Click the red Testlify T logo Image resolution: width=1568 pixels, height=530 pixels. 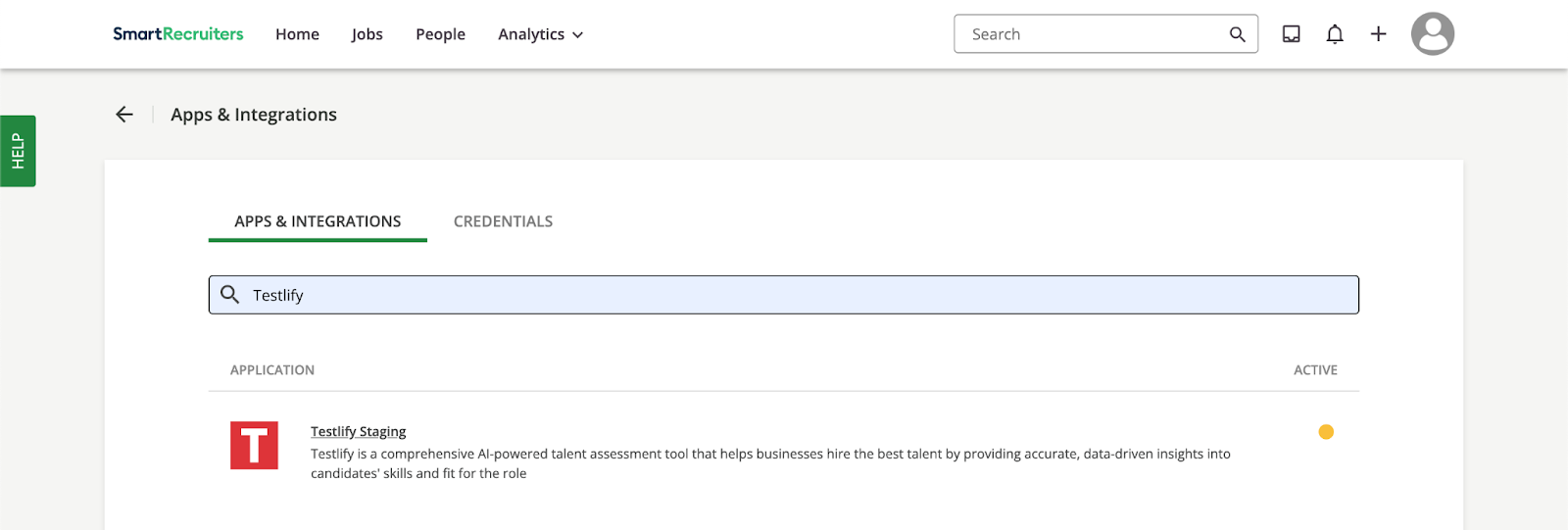click(x=254, y=446)
